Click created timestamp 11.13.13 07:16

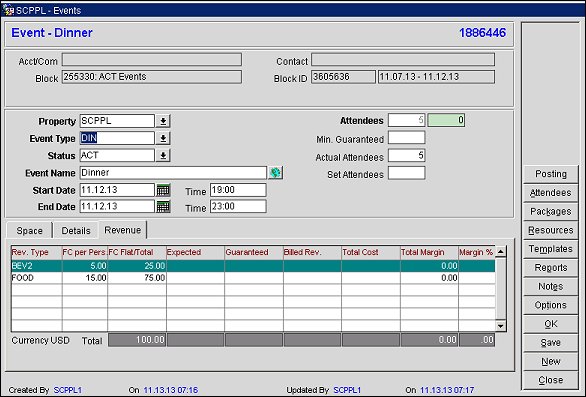pos(171,390)
